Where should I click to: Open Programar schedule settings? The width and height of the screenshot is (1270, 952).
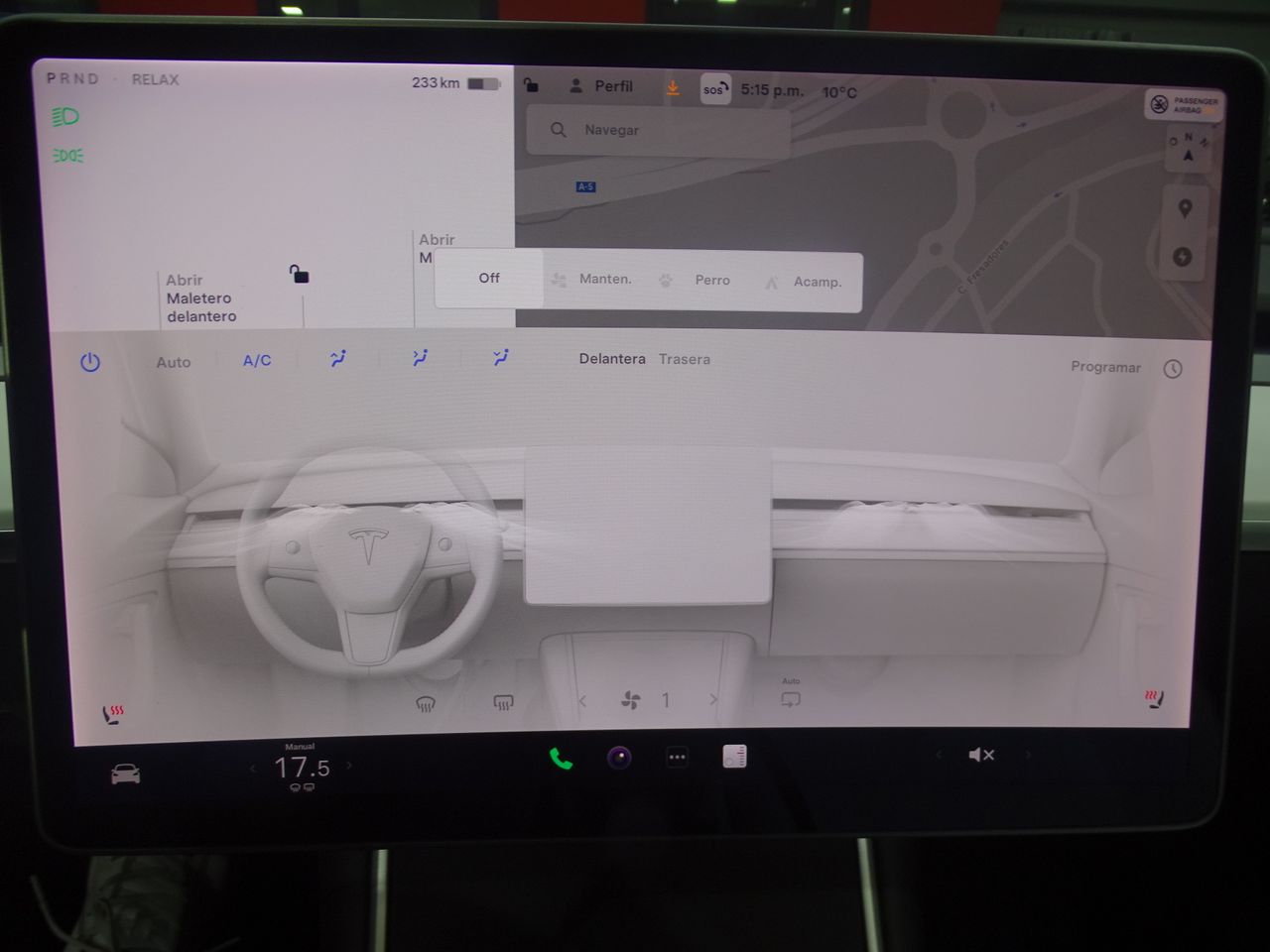click(1105, 367)
